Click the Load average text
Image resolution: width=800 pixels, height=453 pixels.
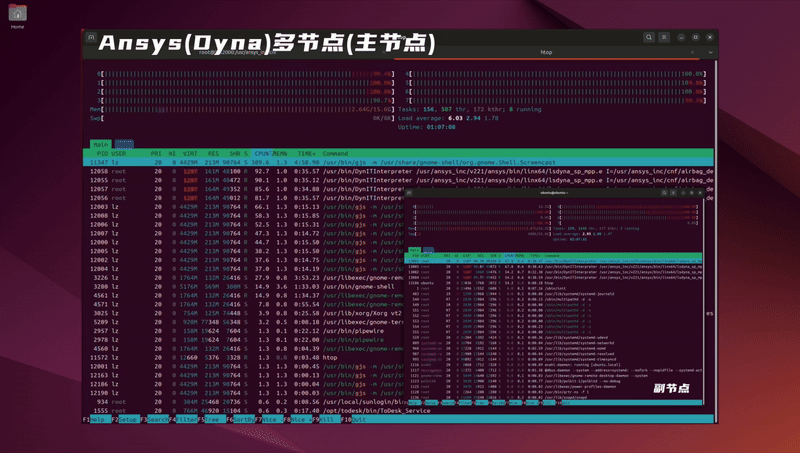click(448, 118)
